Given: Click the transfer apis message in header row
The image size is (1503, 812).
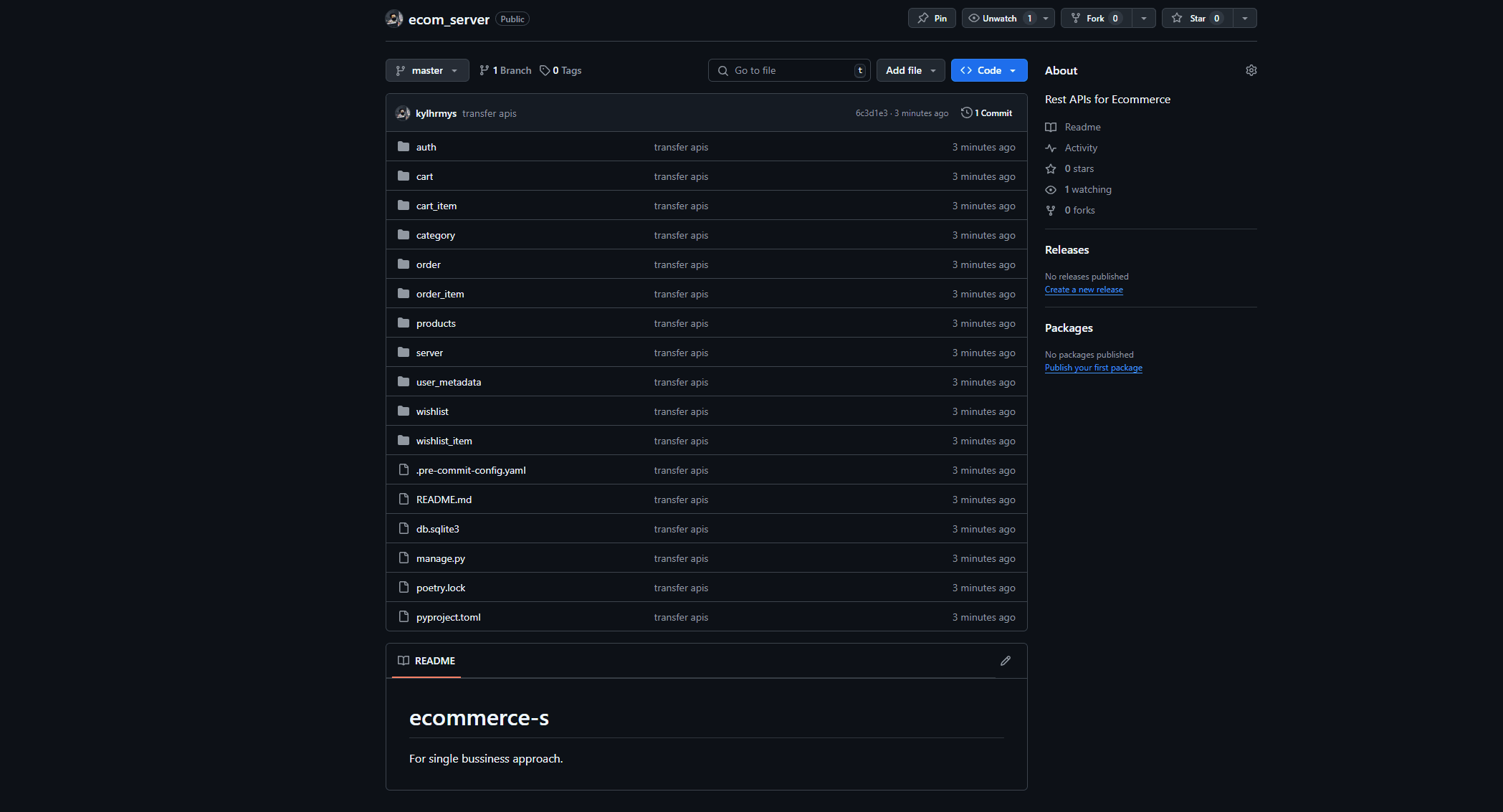Looking at the screenshot, I should click(489, 113).
